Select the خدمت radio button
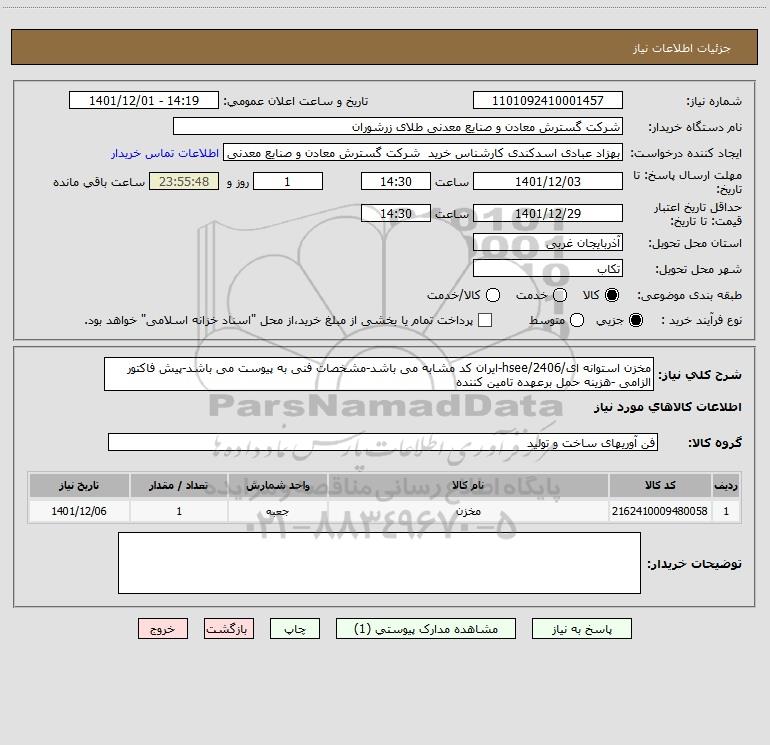The height and width of the screenshot is (745, 770). (560, 295)
